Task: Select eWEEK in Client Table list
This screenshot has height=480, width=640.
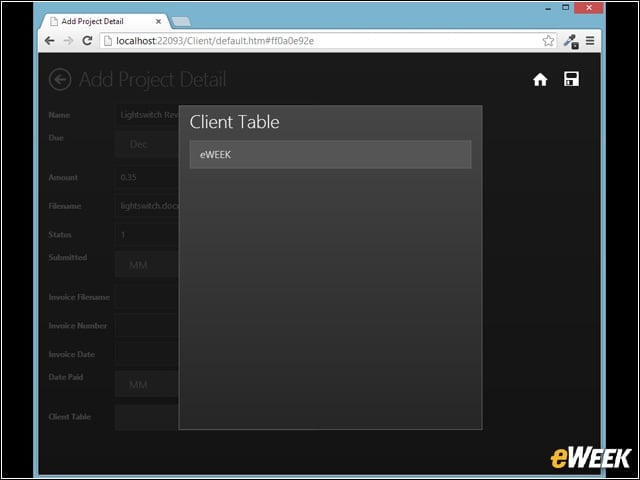Action: pyautogui.click(x=330, y=155)
